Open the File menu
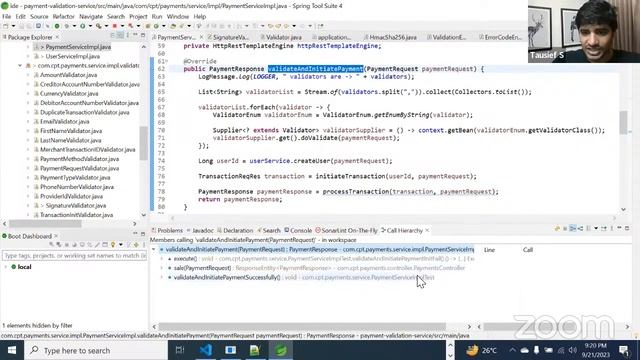This screenshot has width=640, height=360. (7, 16)
